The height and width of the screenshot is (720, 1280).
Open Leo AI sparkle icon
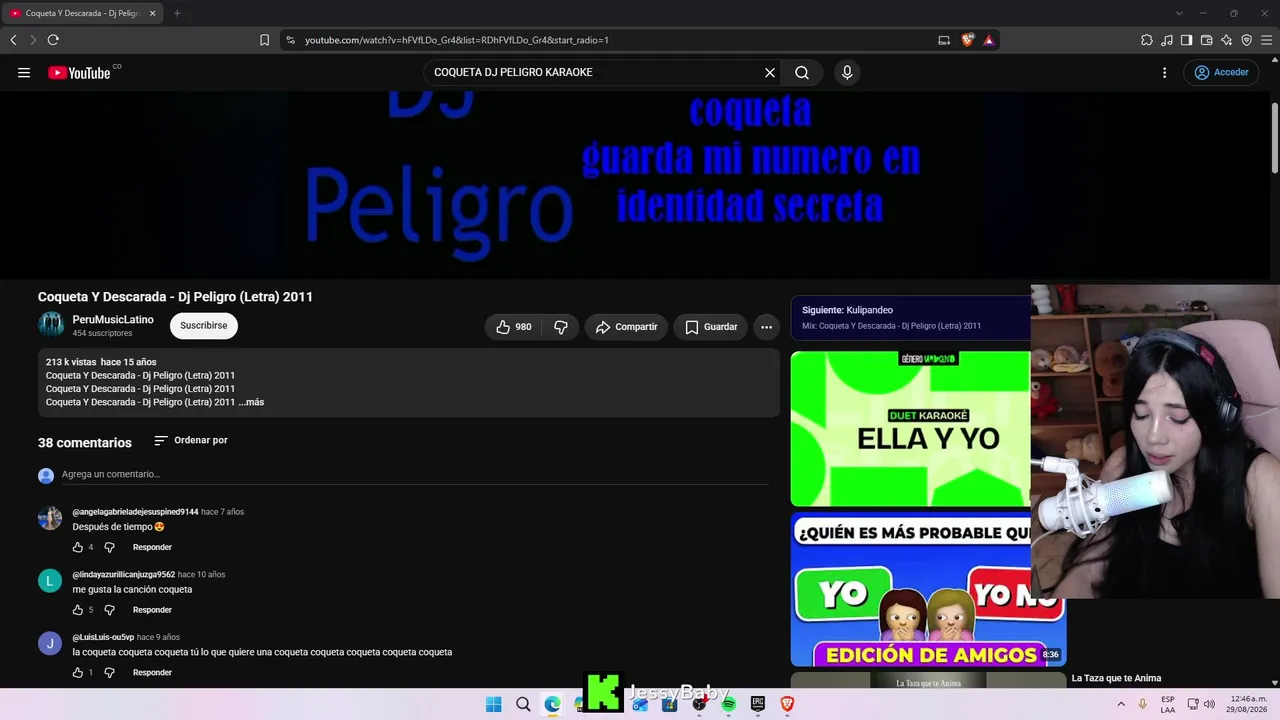(1227, 40)
